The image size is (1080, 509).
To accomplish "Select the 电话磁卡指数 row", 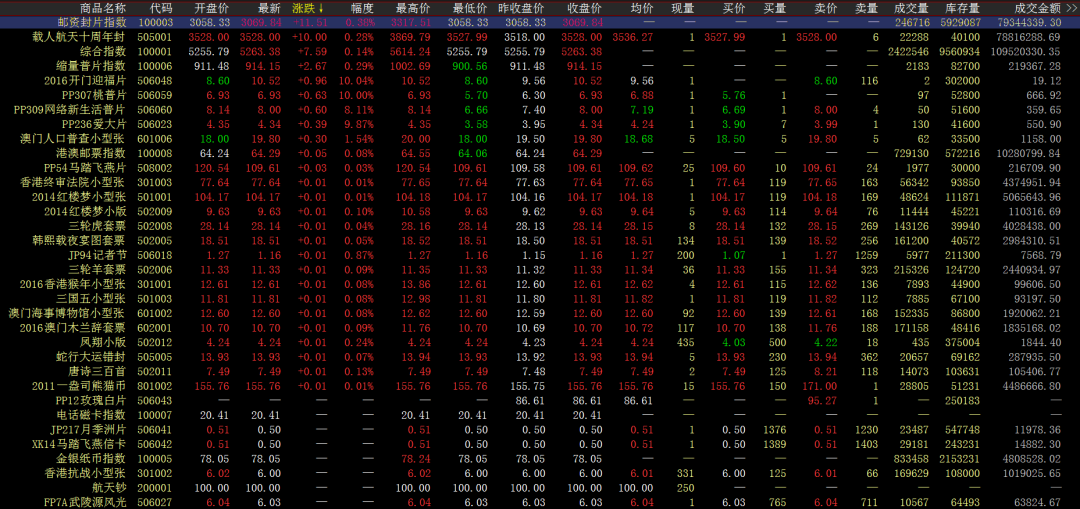I will [x=540, y=415].
